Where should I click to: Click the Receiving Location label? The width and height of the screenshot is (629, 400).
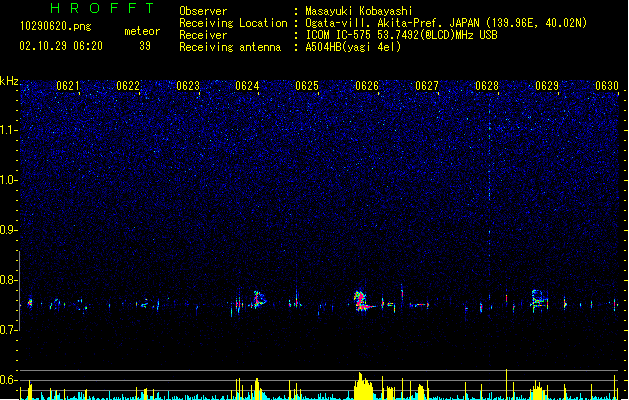pos(233,23)
